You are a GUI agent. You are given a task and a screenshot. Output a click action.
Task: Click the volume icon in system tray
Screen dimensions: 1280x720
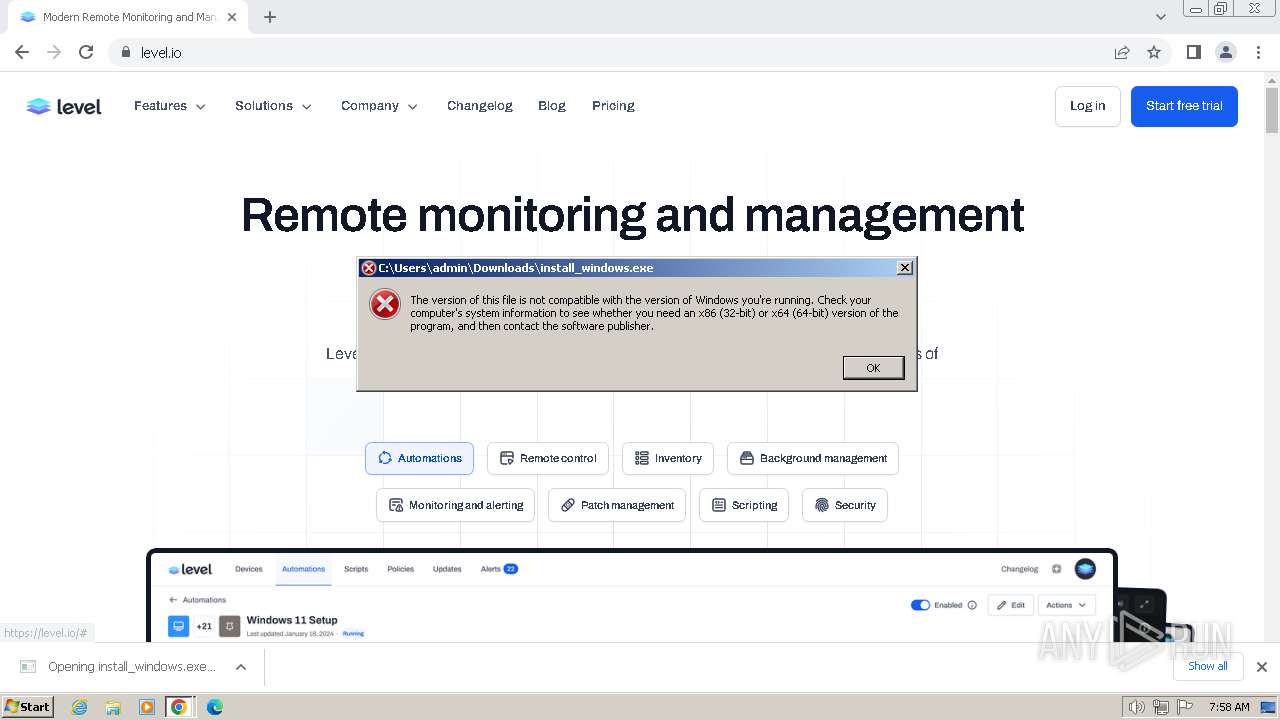pyautogui.click(x=1137, y=707)
